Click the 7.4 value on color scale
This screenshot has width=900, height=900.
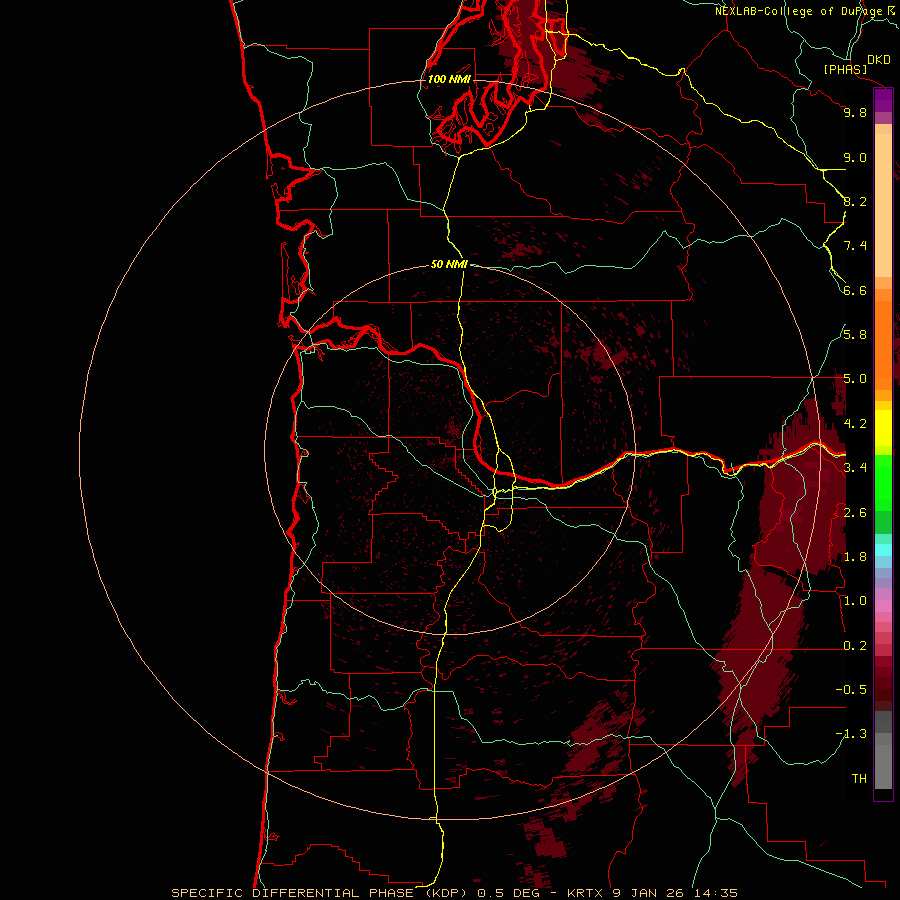(x=855, y=246)
